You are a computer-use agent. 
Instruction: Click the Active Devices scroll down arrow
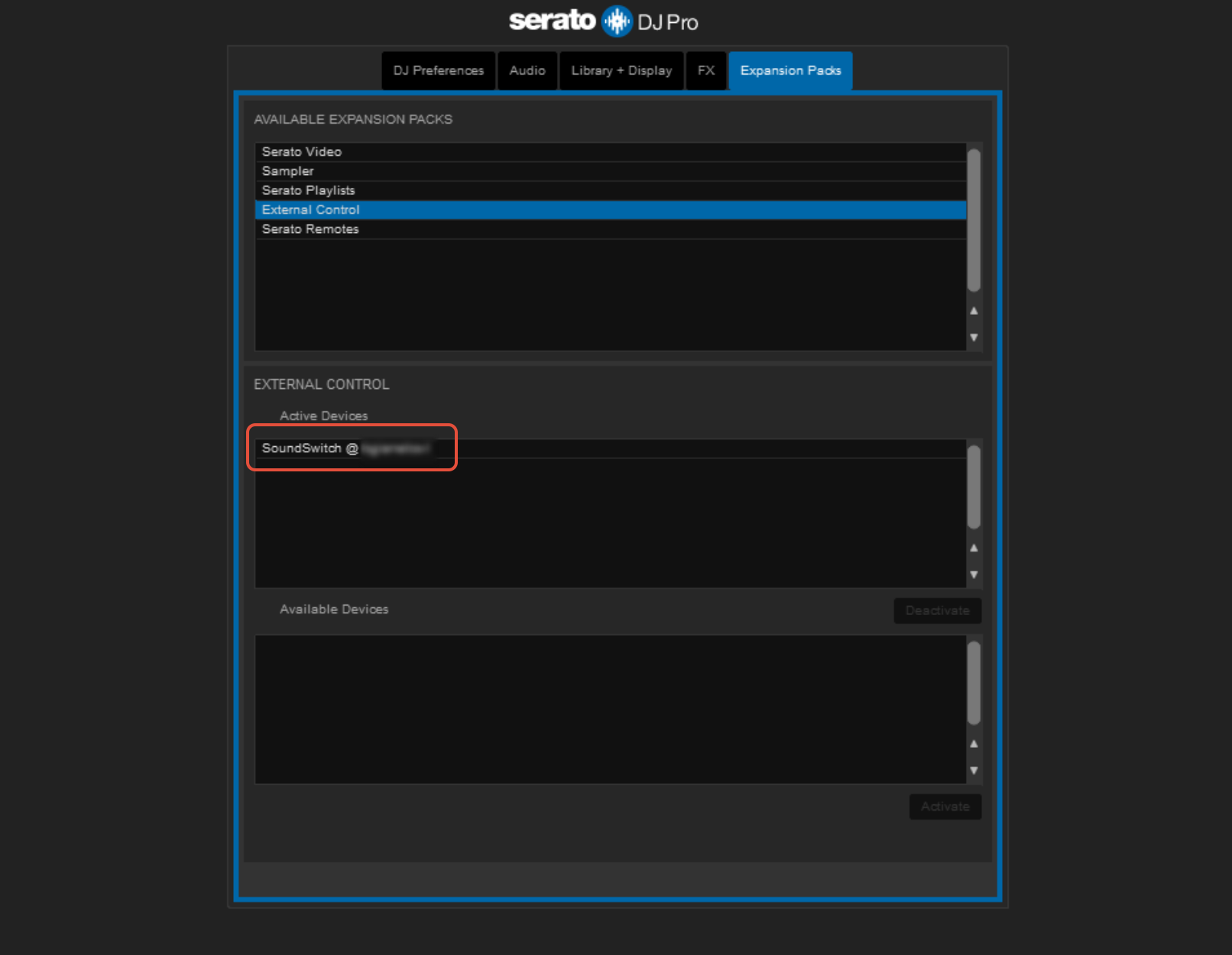(x=974, y=575)
